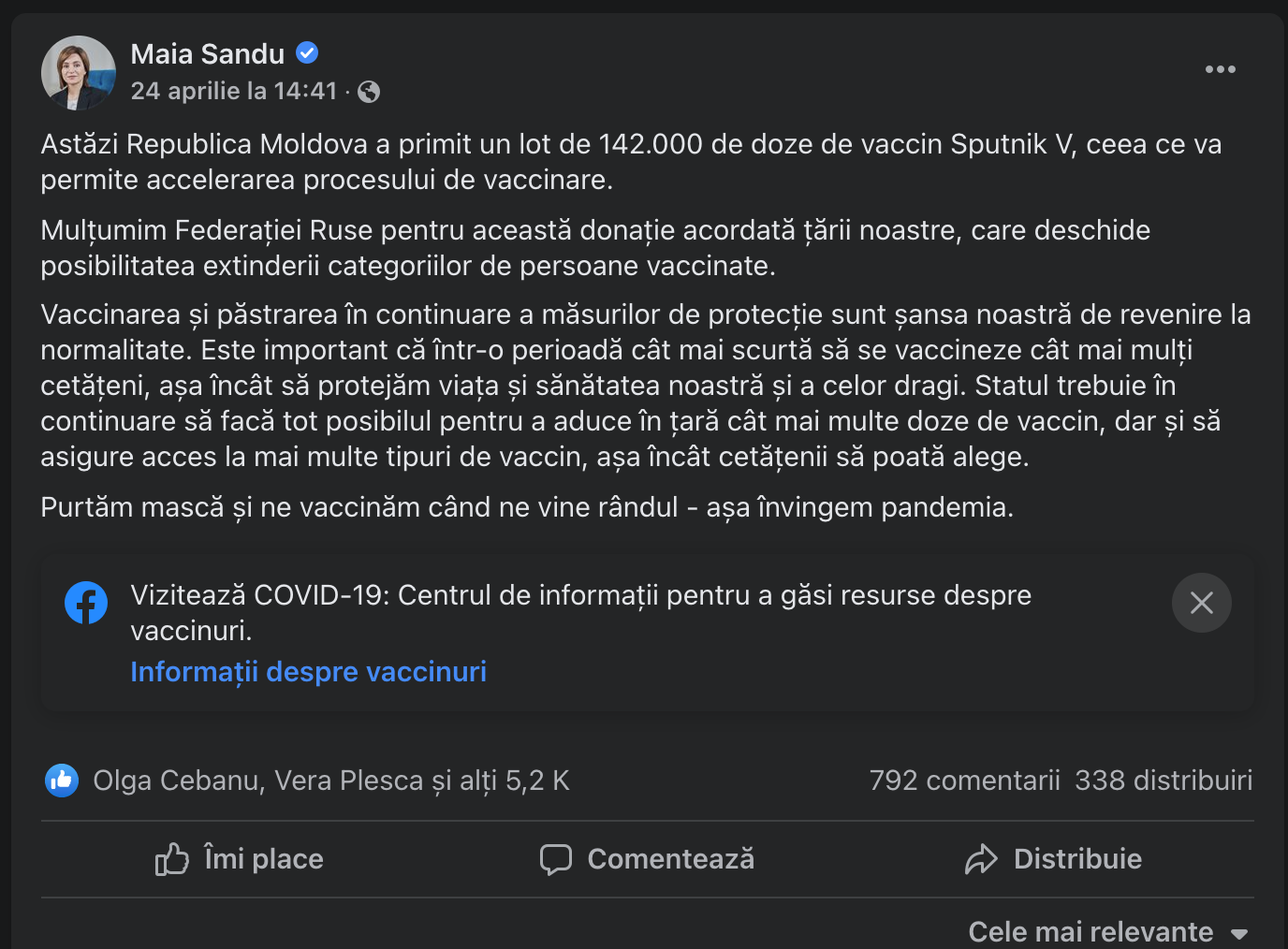The height and width of the screenshot is (949, 1288).
Task: Click the Facebook logo in COVID-19 notice
Action: tap(86, 603)
